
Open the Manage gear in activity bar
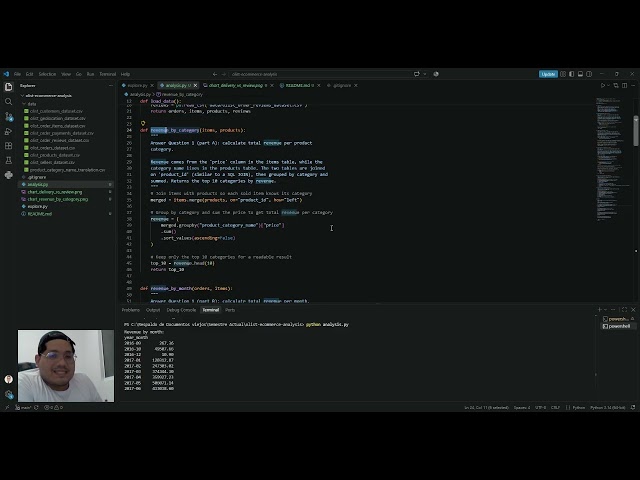pos(9,394)
